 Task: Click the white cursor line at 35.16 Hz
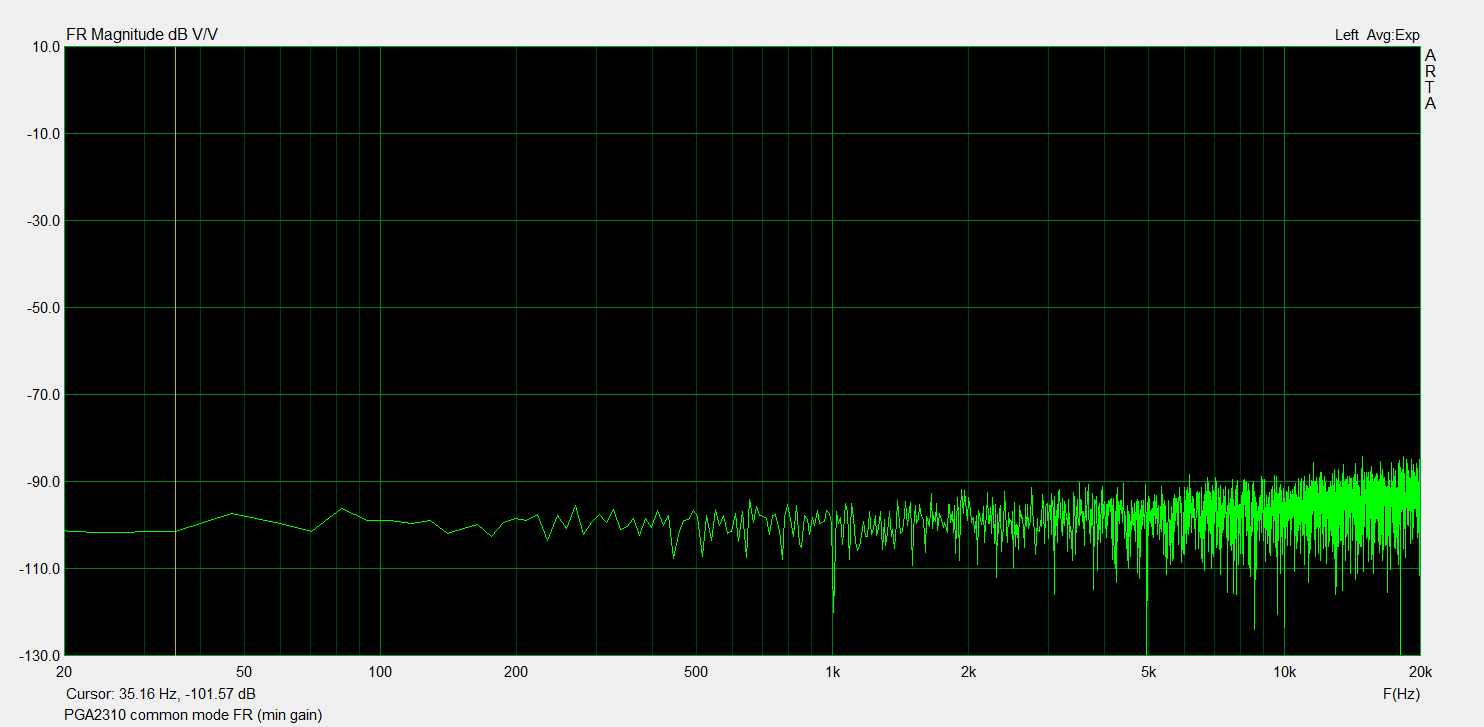(x=175, y=350)
